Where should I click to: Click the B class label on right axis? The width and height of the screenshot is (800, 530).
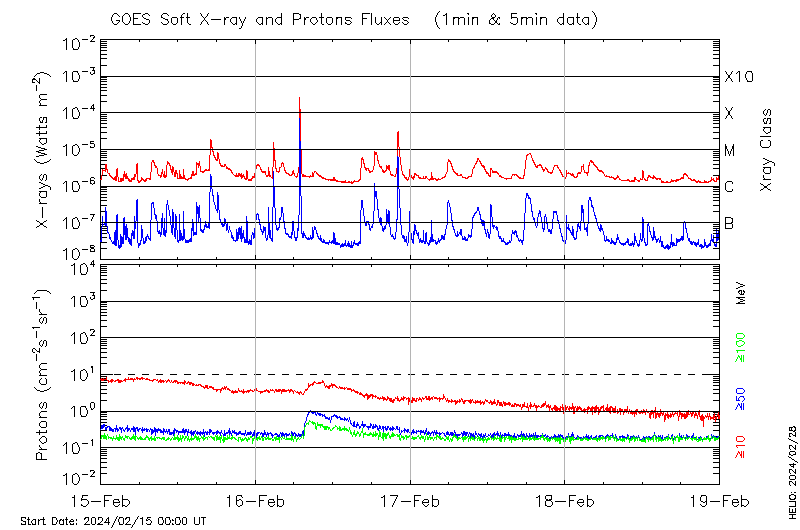(x=729, y=223)
